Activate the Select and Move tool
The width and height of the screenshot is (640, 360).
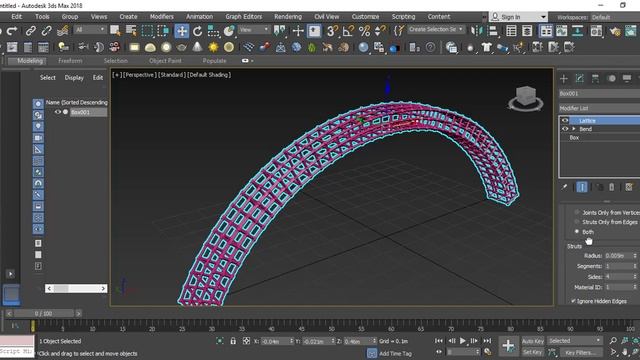[182, 31]
